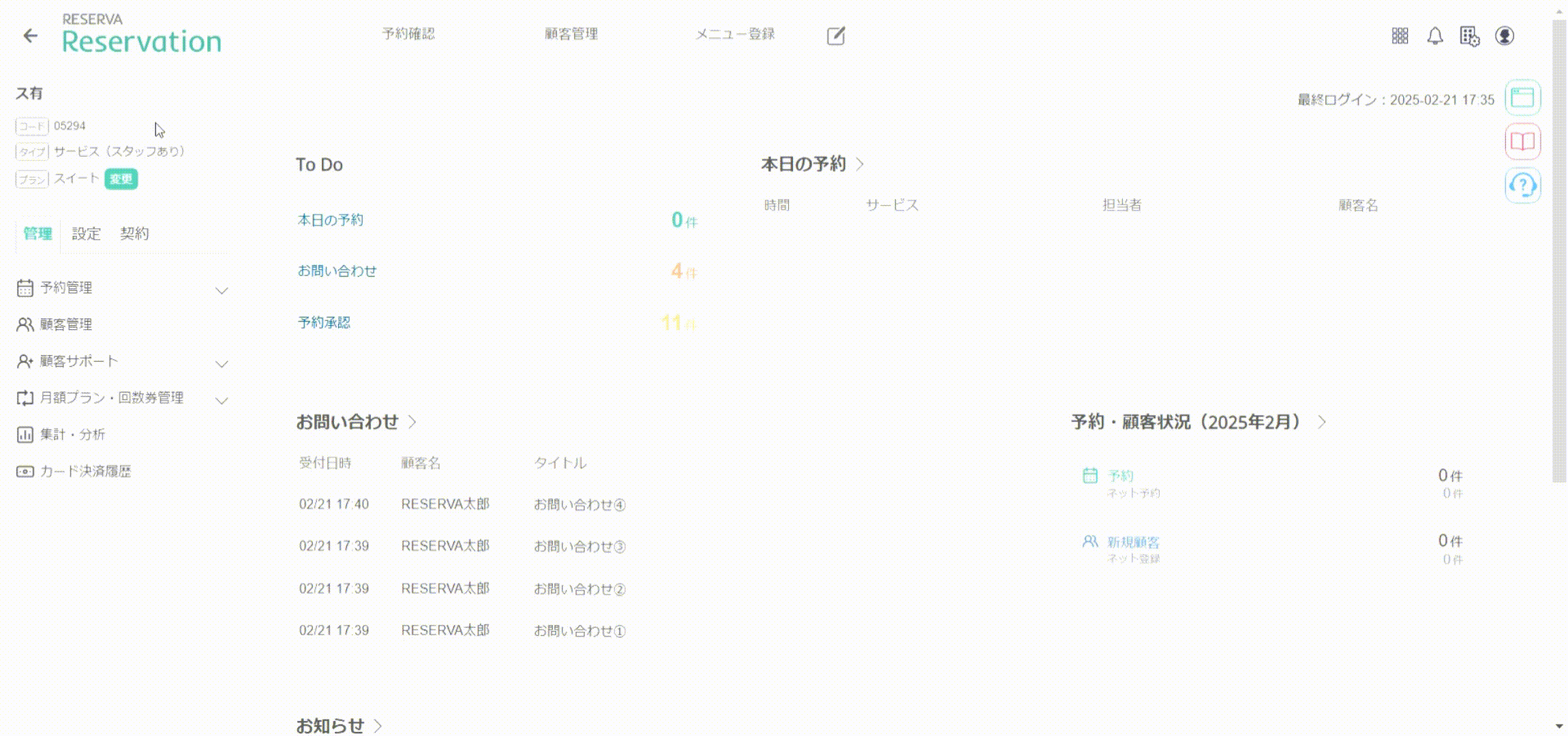Click the 担当者 column header
Viewport: 1568px width, 736px height.
click(1122, 205)
